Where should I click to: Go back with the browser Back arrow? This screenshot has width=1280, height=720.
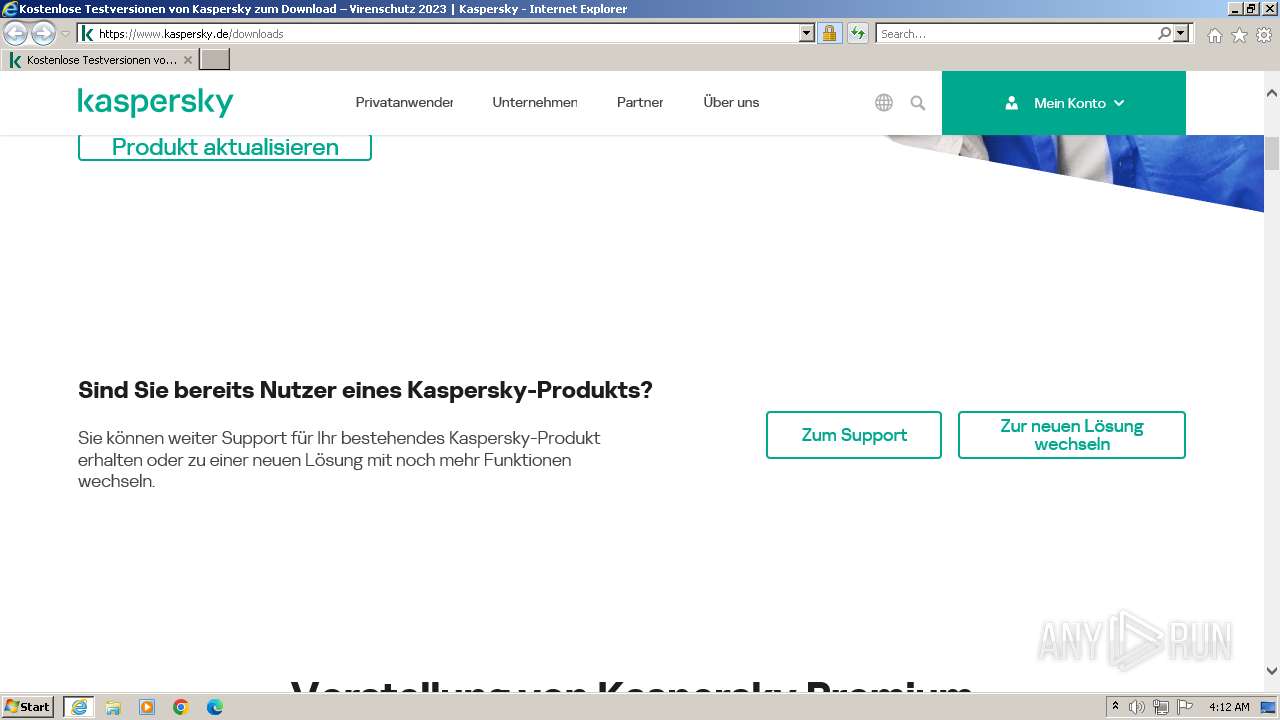(x=15, y=34)
